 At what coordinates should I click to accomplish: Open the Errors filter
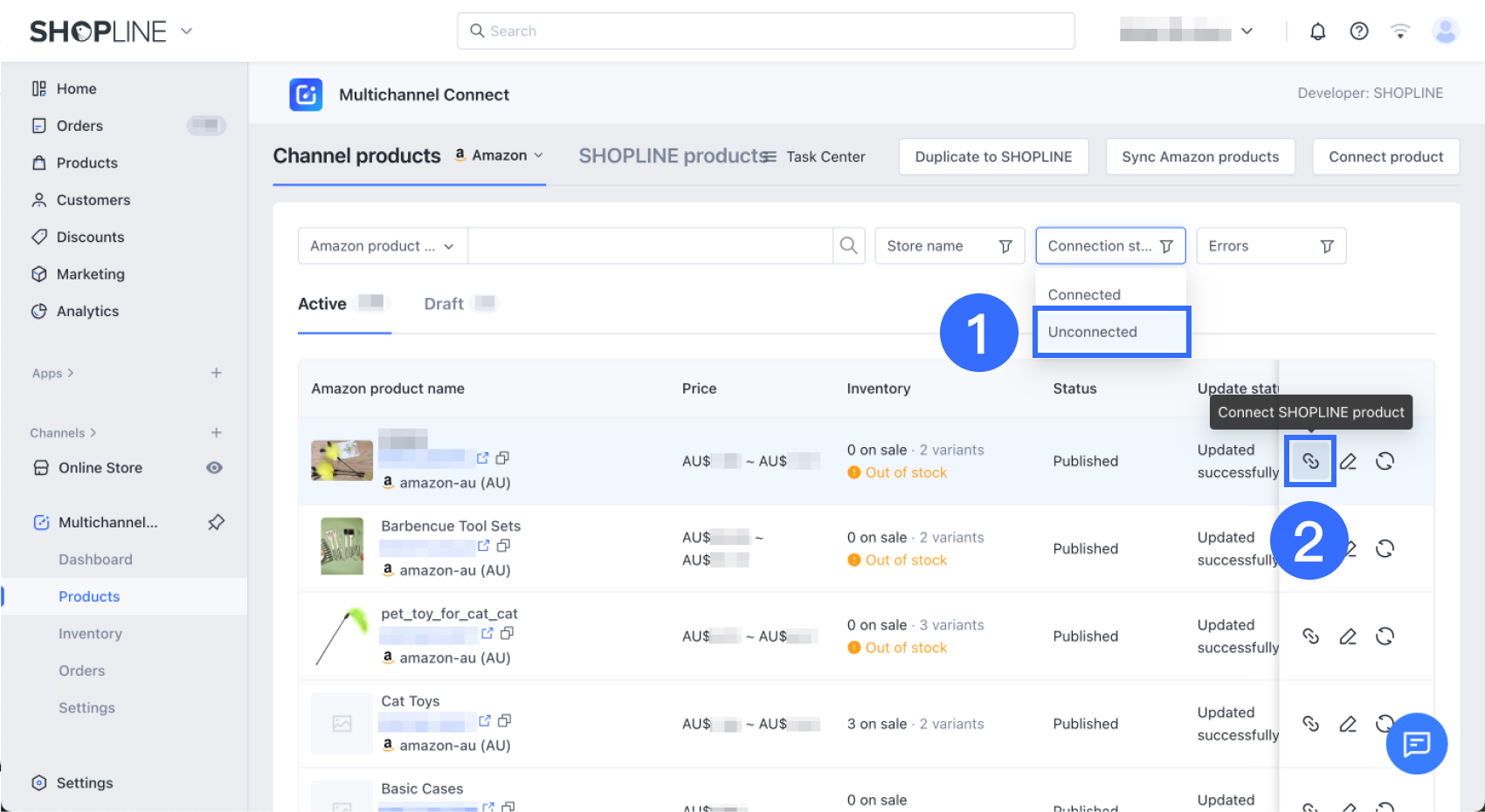click(1271, 246)
